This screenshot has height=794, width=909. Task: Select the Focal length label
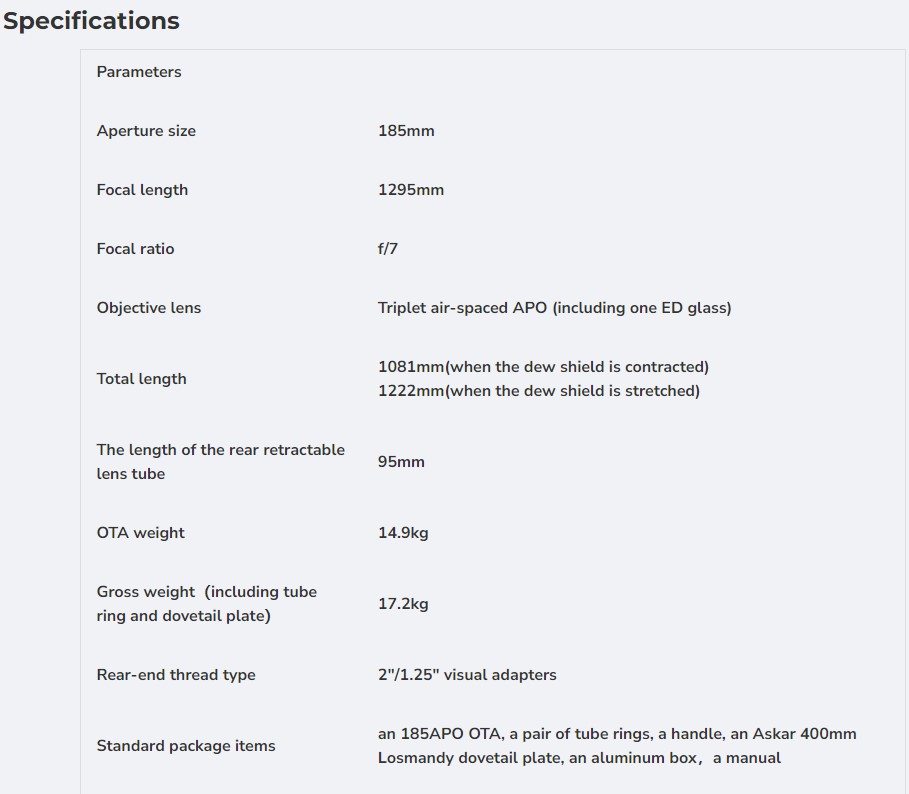click(x=142, y=190)
